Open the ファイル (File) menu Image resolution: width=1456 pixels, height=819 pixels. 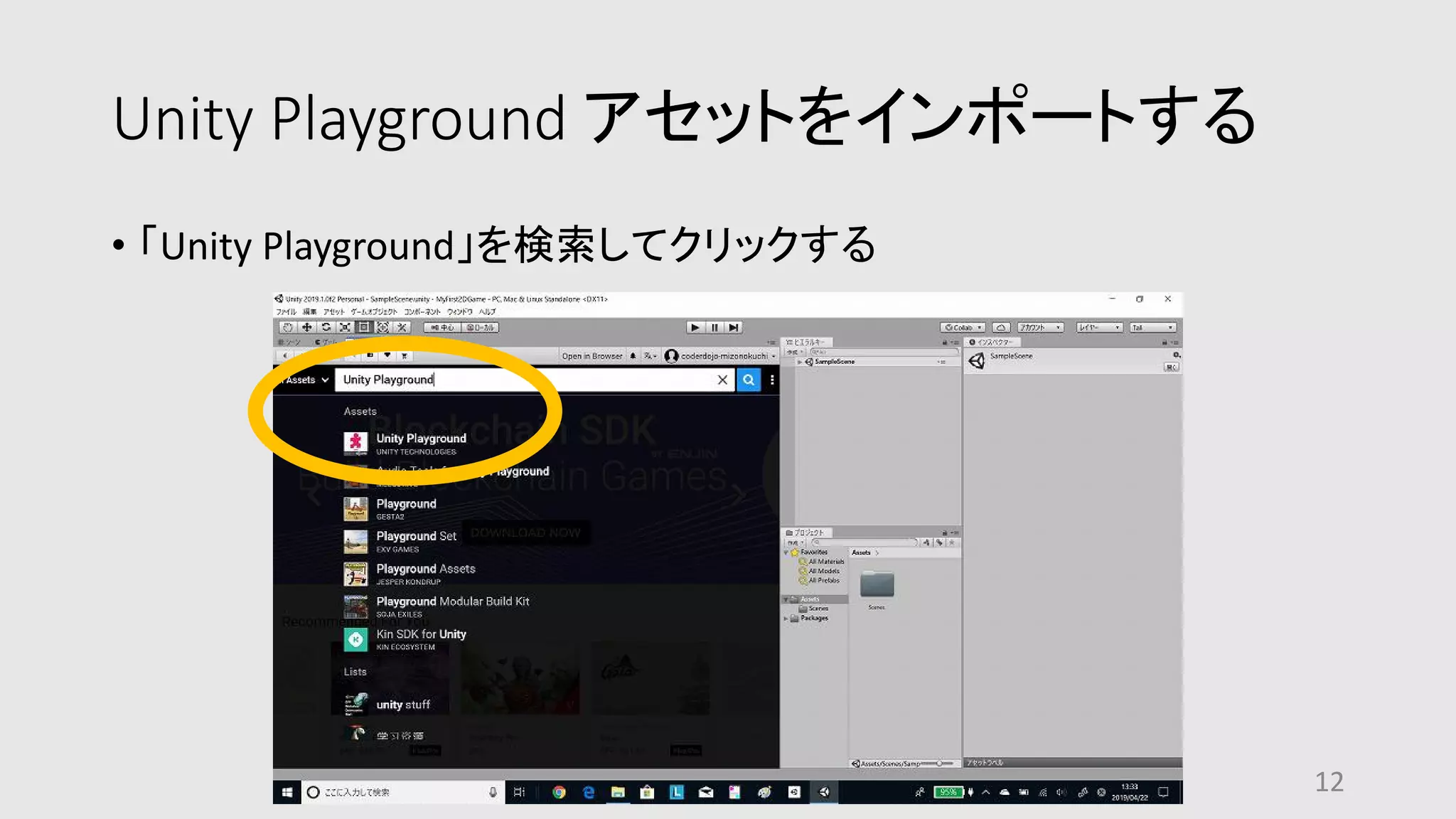[x=286, y=311]
